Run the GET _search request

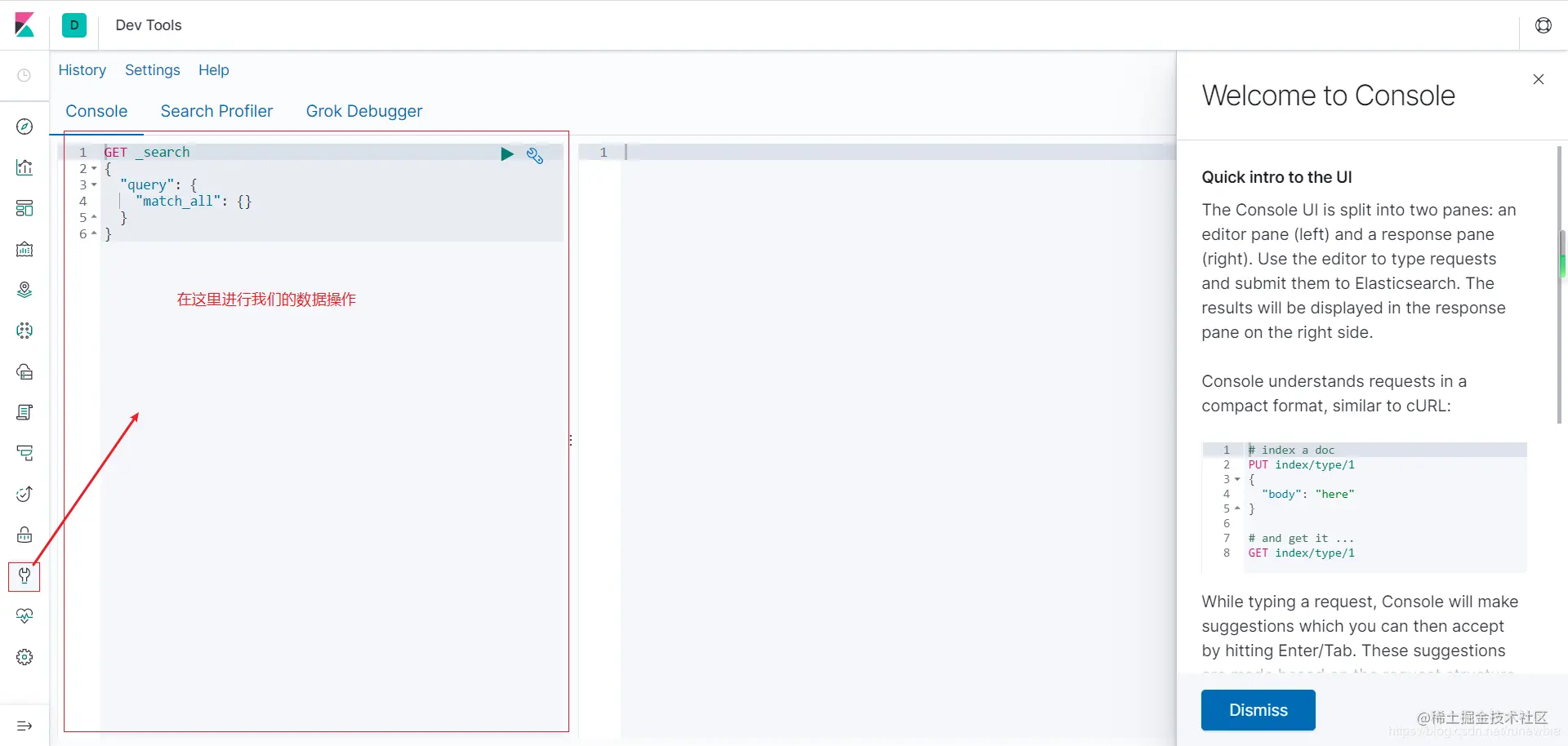coord(507,154)
